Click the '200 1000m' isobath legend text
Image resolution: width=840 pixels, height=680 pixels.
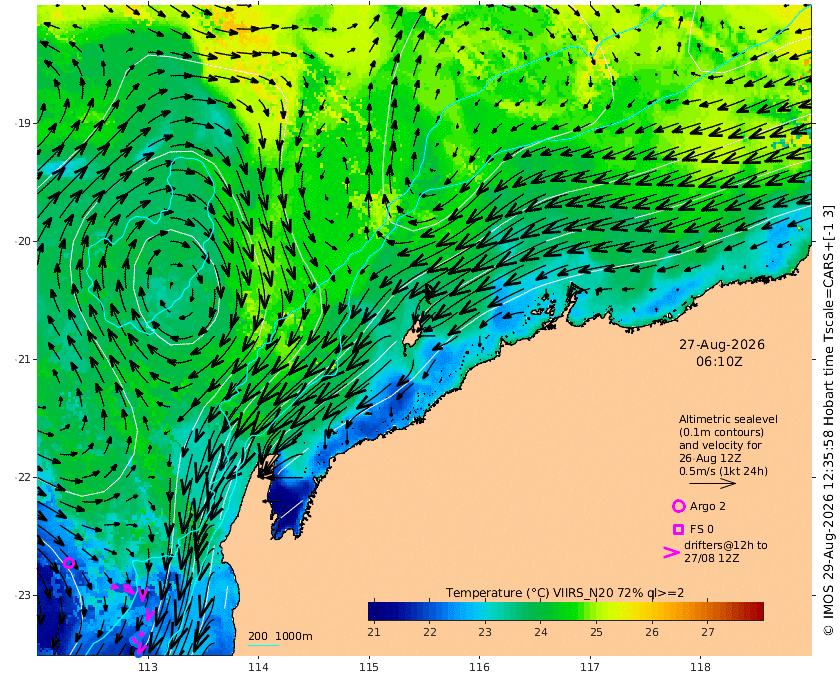pos(280,636)
